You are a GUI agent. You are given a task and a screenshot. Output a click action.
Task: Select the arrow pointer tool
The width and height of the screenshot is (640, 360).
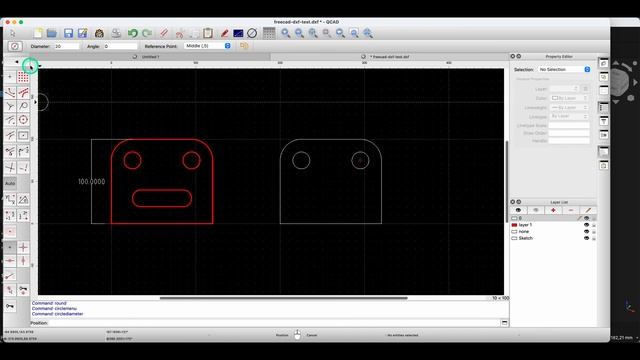click(x=13, y=33)
